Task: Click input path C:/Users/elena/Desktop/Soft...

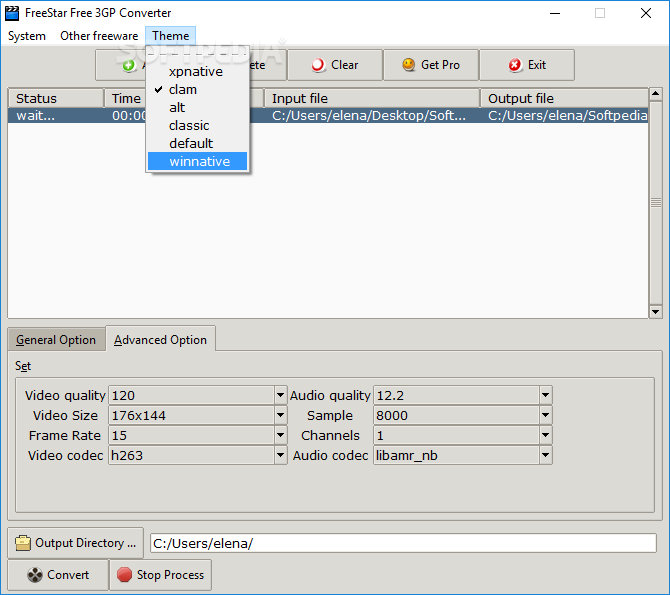Action: [368, 115]
